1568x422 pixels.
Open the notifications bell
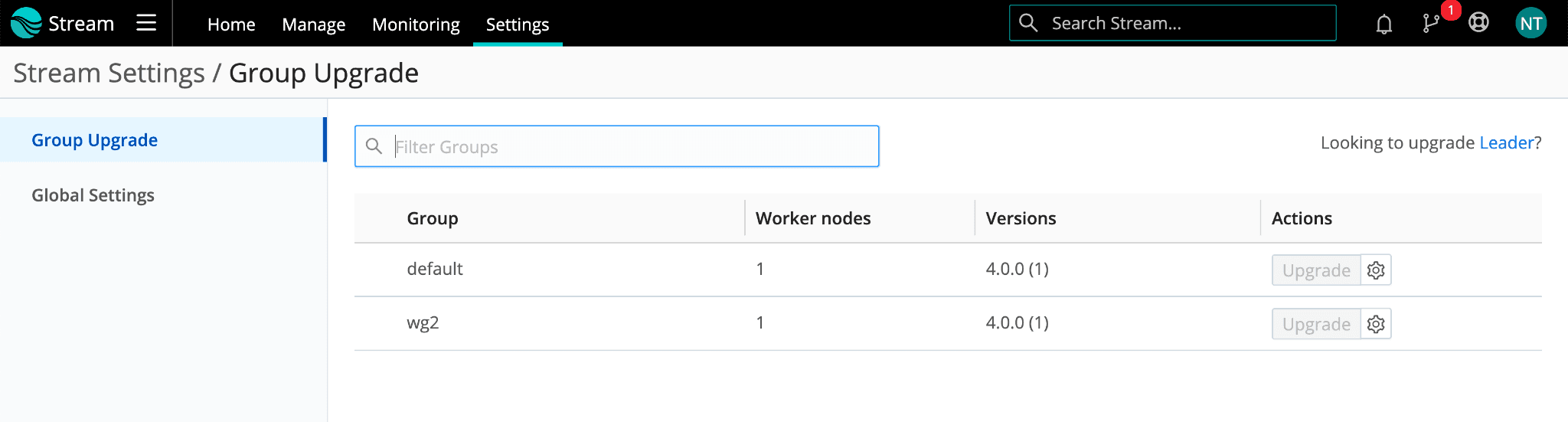pyautogui.click(x=1383, y=24)
